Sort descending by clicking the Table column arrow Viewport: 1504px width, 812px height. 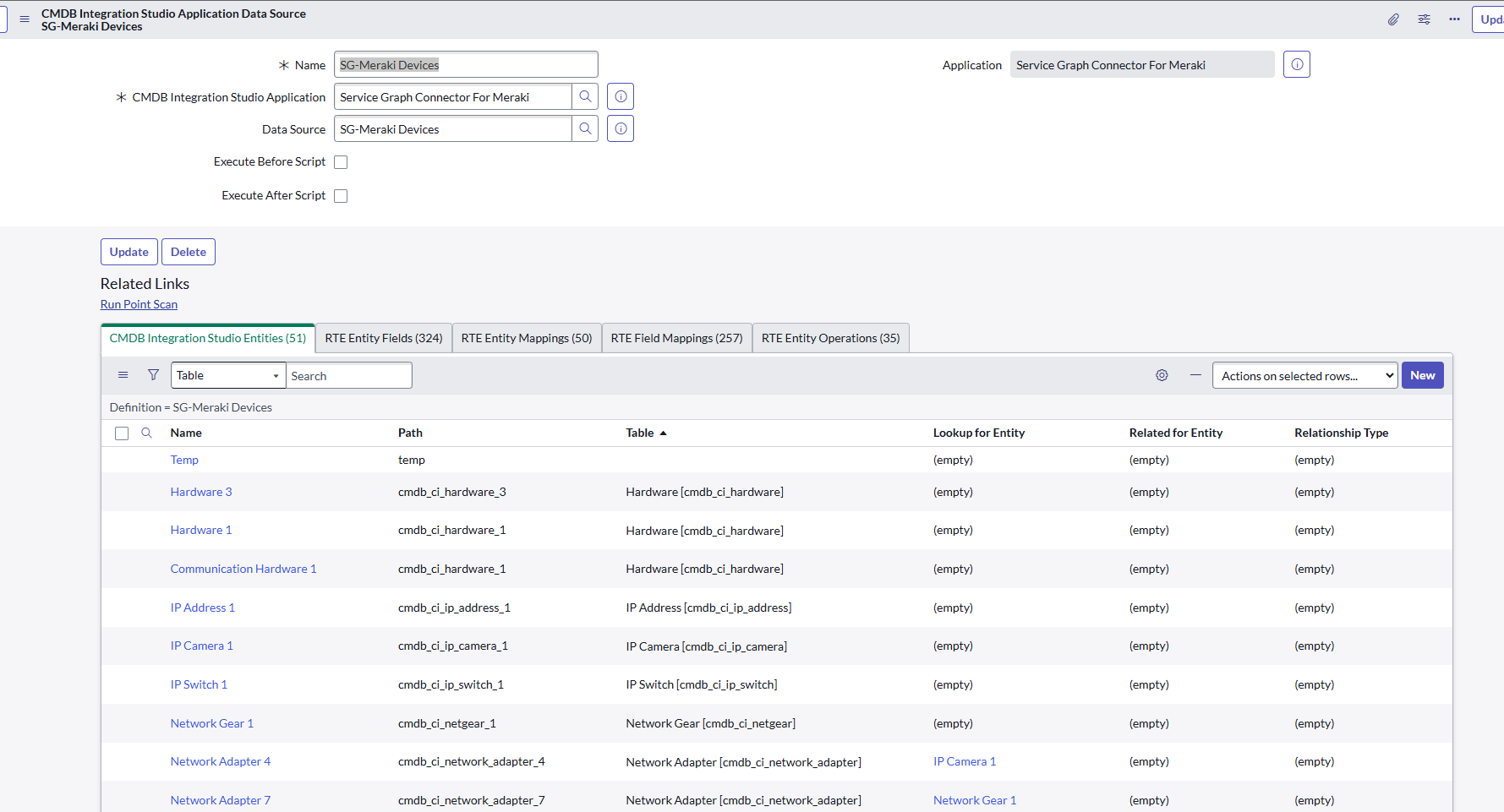(x=663, y=432)
